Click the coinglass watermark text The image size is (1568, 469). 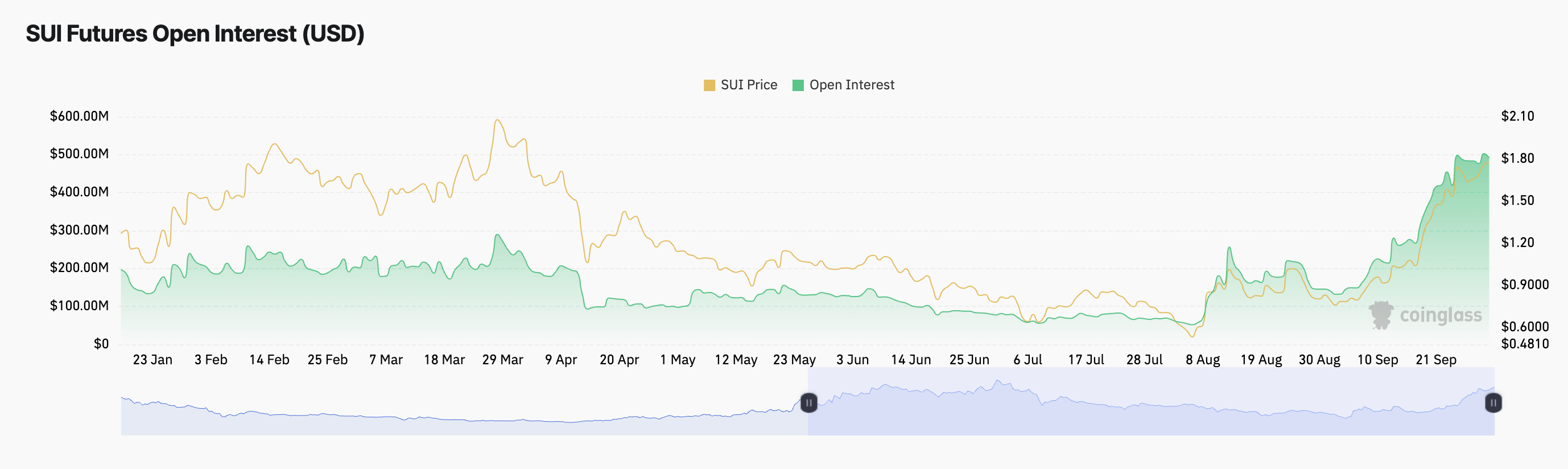click(1440, 315)
